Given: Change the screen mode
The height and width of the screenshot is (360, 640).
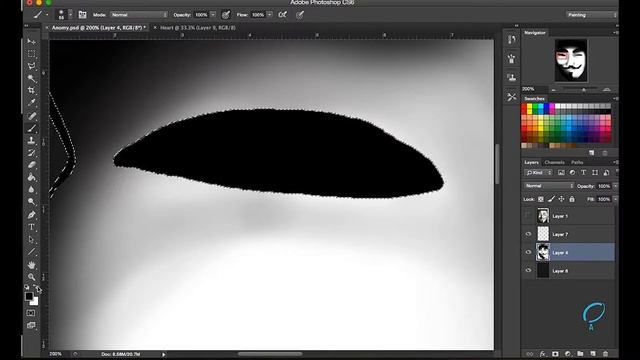Looking at the screenshot, I should pos(31,325).
